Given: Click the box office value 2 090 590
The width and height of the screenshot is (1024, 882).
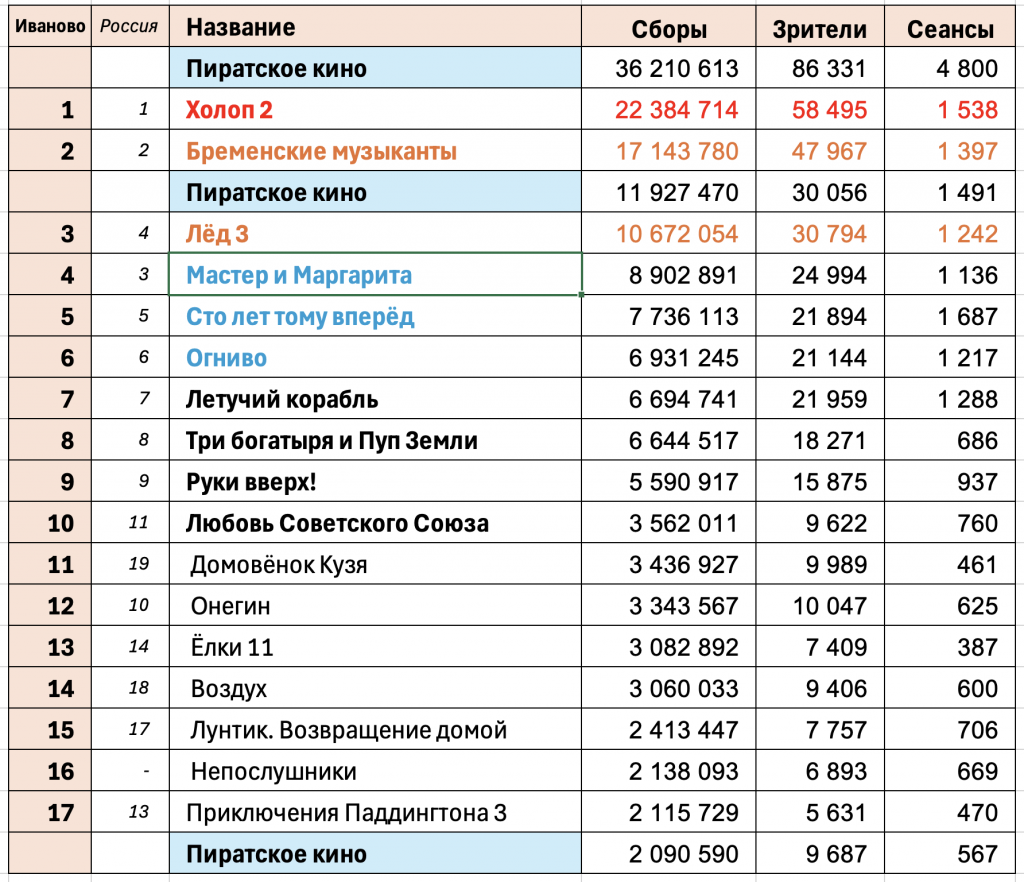Looking at the screenshot, I should point(683,854).
